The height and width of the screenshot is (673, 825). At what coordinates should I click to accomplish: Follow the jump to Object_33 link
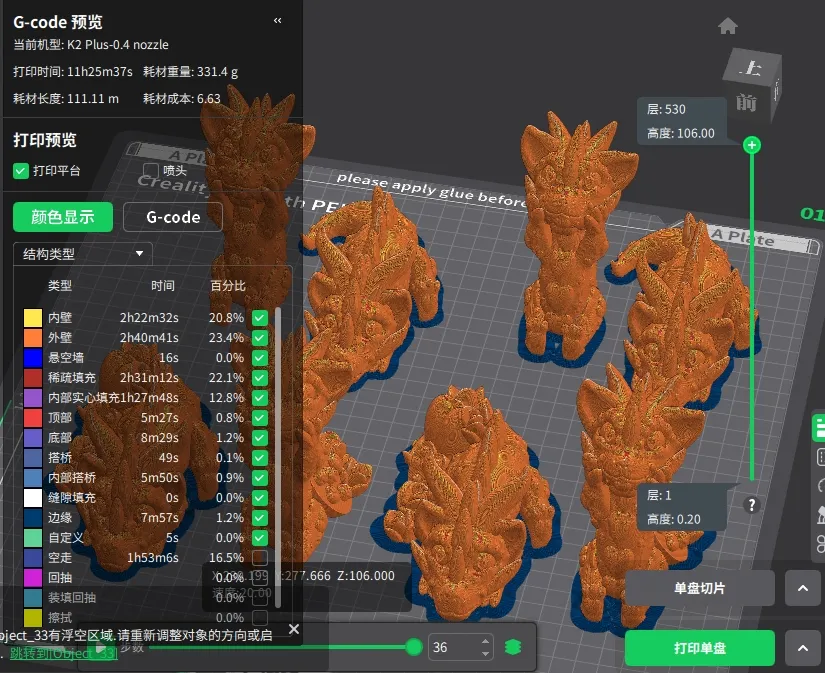pyautogui.click(x=64, y=654)
